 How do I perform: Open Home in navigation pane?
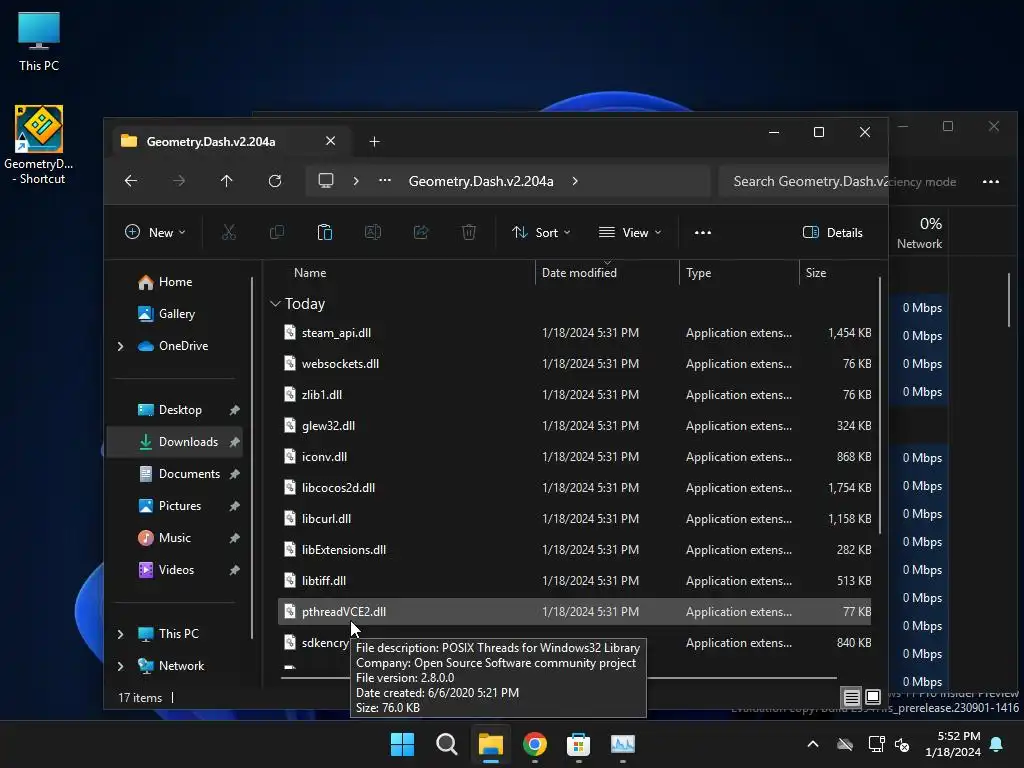(176, 281)
